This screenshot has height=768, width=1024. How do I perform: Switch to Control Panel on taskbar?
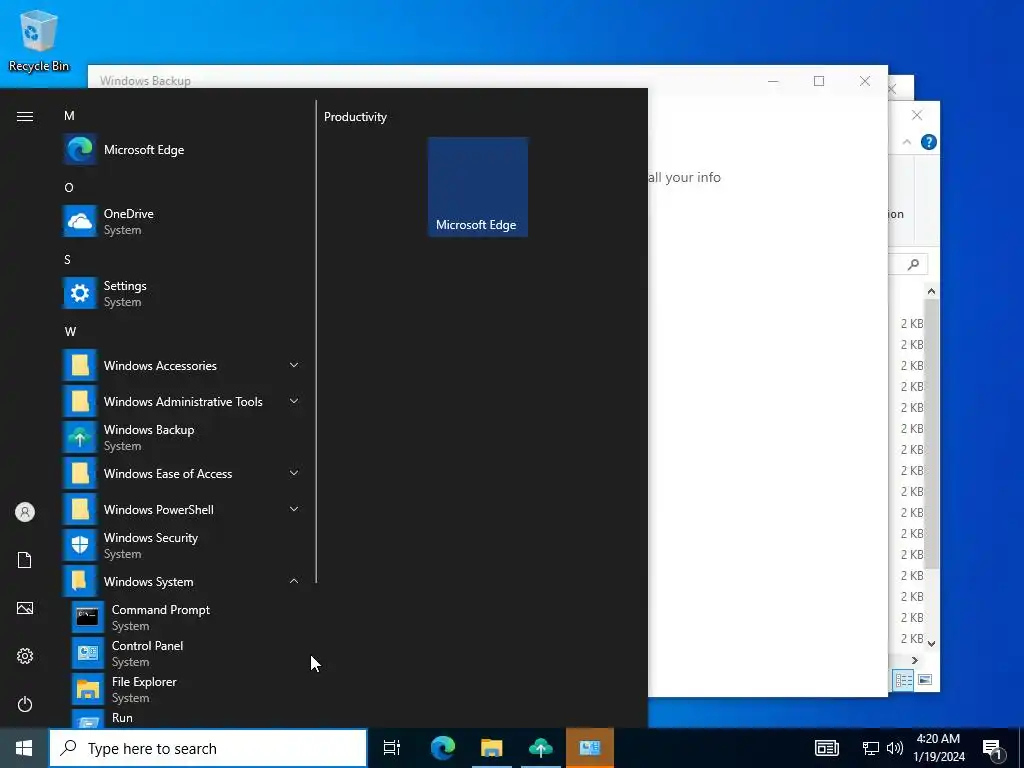[590, 748]
